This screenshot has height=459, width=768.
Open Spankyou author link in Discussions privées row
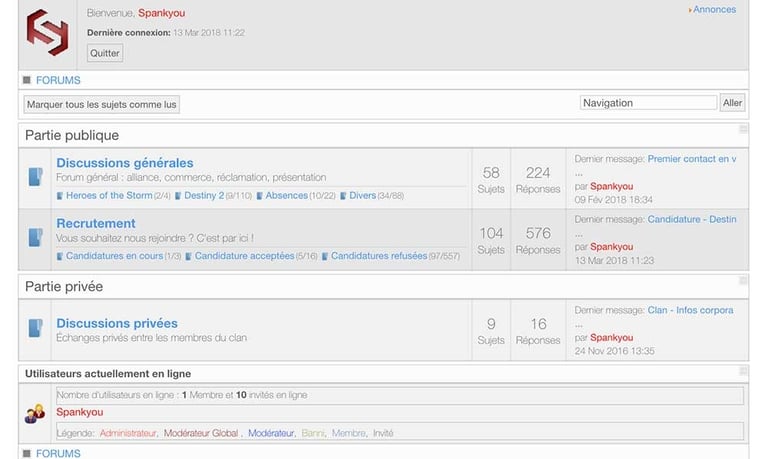tap(612, 338)
